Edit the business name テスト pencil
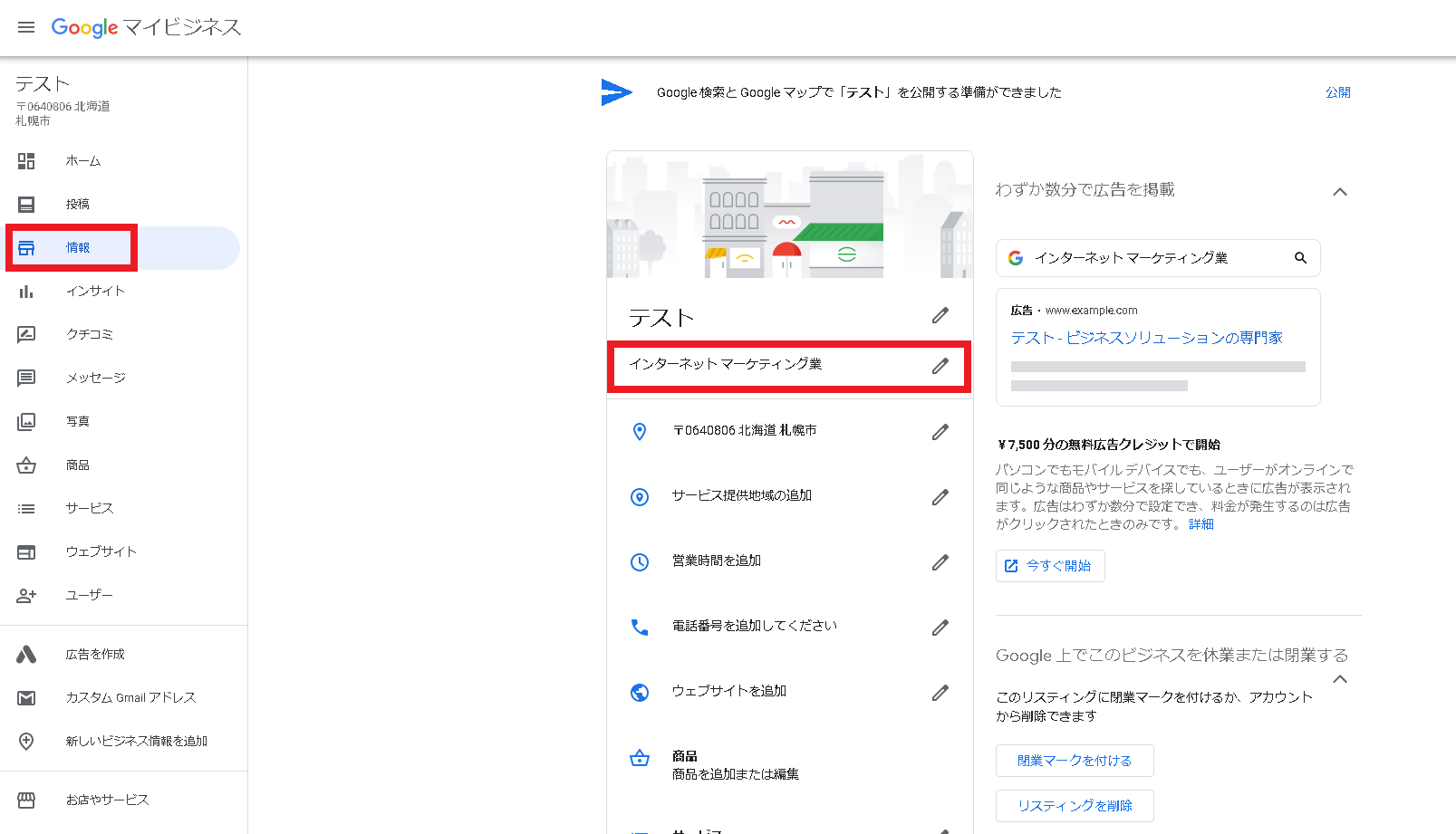Image resolution: width=1456 pixels, height=834 pixels. coord(940,315)
